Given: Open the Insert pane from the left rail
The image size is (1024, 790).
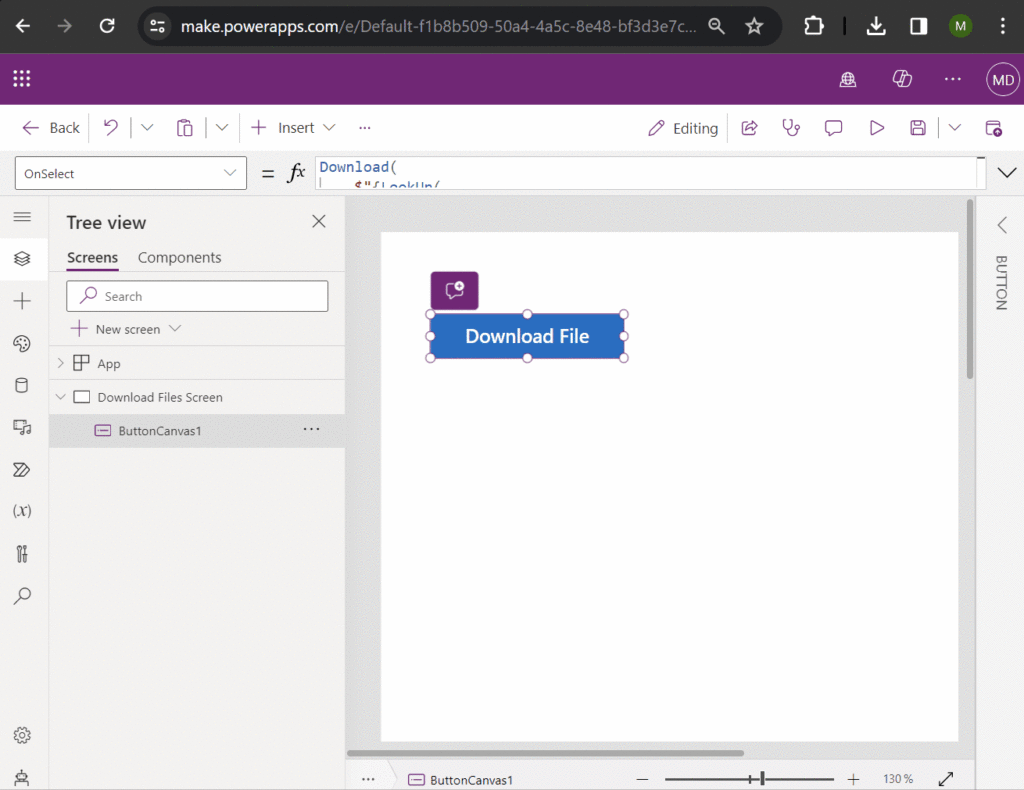Looking at the screenshot, I should [x=24, y=301].
